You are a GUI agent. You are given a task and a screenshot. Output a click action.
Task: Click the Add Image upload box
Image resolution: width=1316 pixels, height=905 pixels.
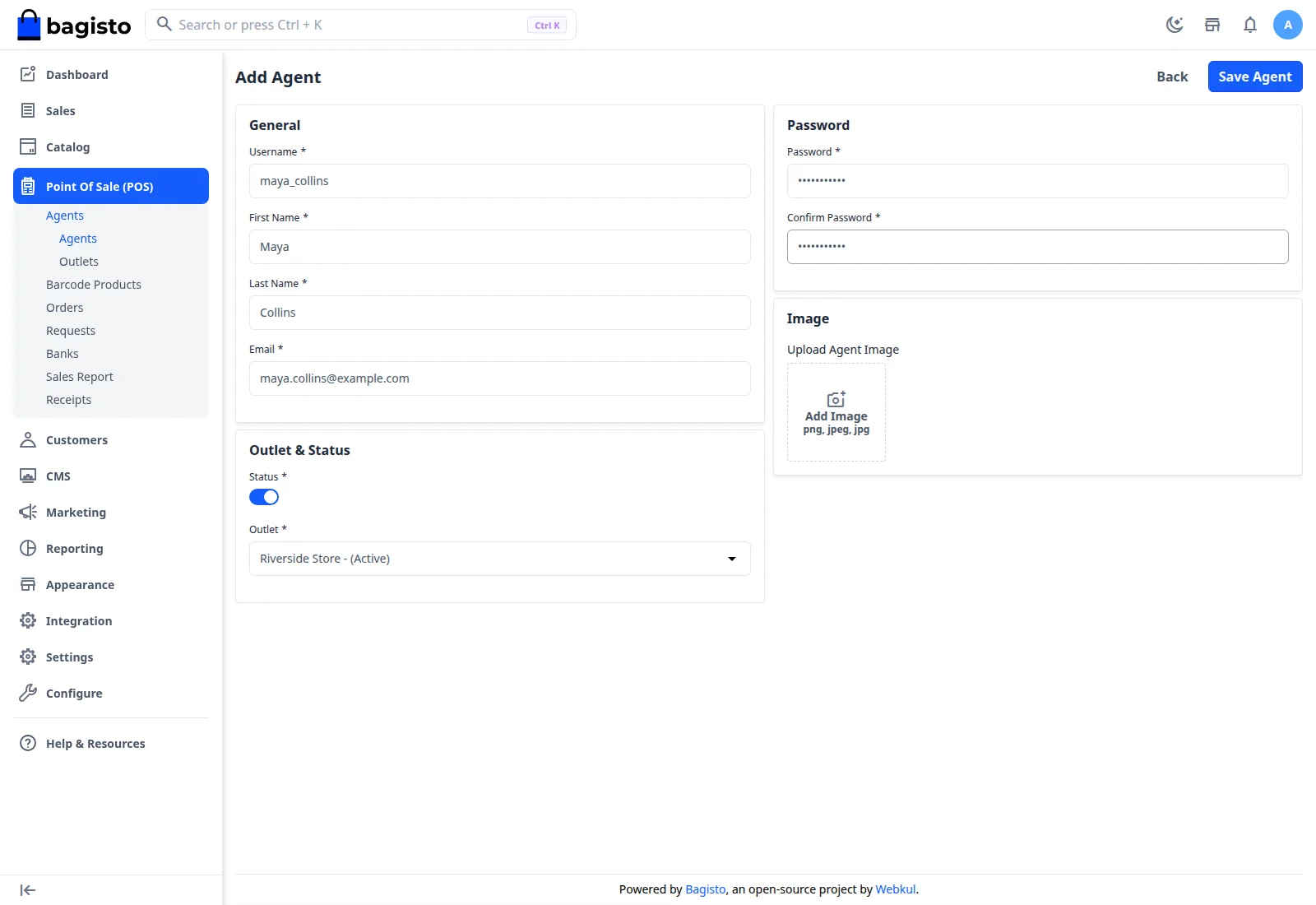836,412
